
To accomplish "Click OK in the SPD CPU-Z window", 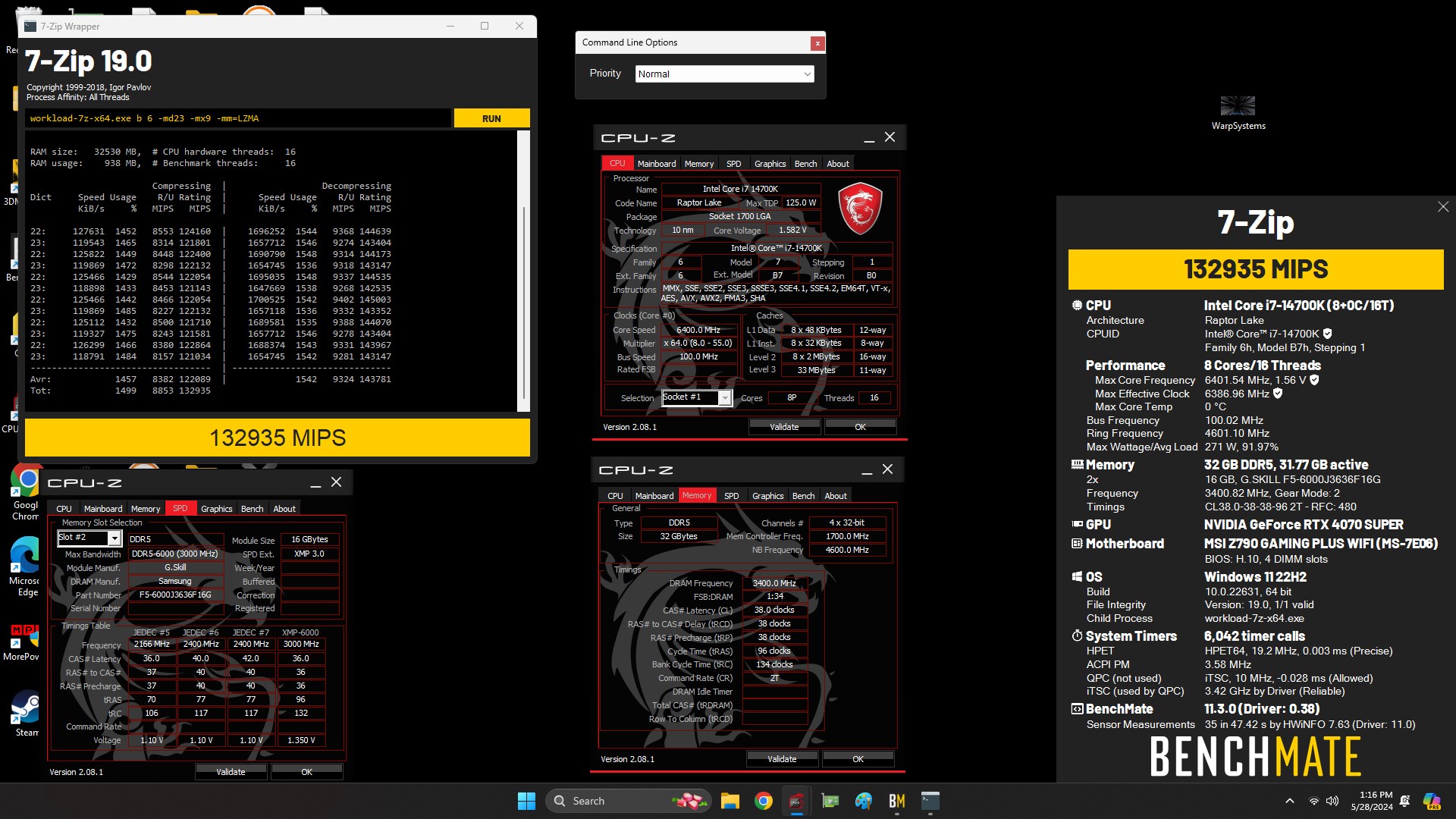I will [306, 772].
